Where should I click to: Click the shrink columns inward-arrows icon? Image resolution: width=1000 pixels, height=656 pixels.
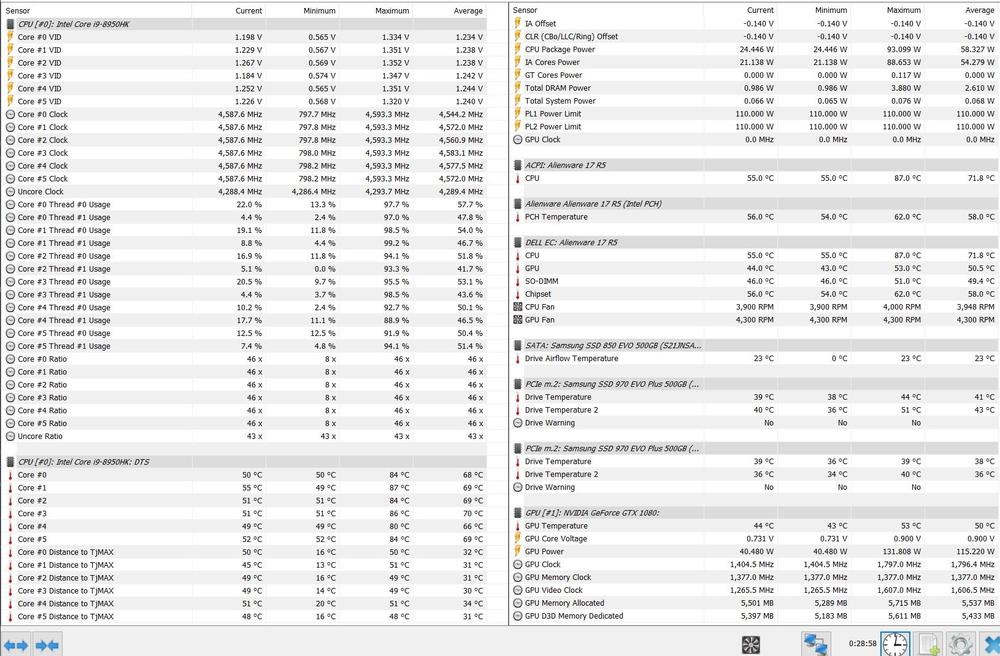tap(48, 645)
